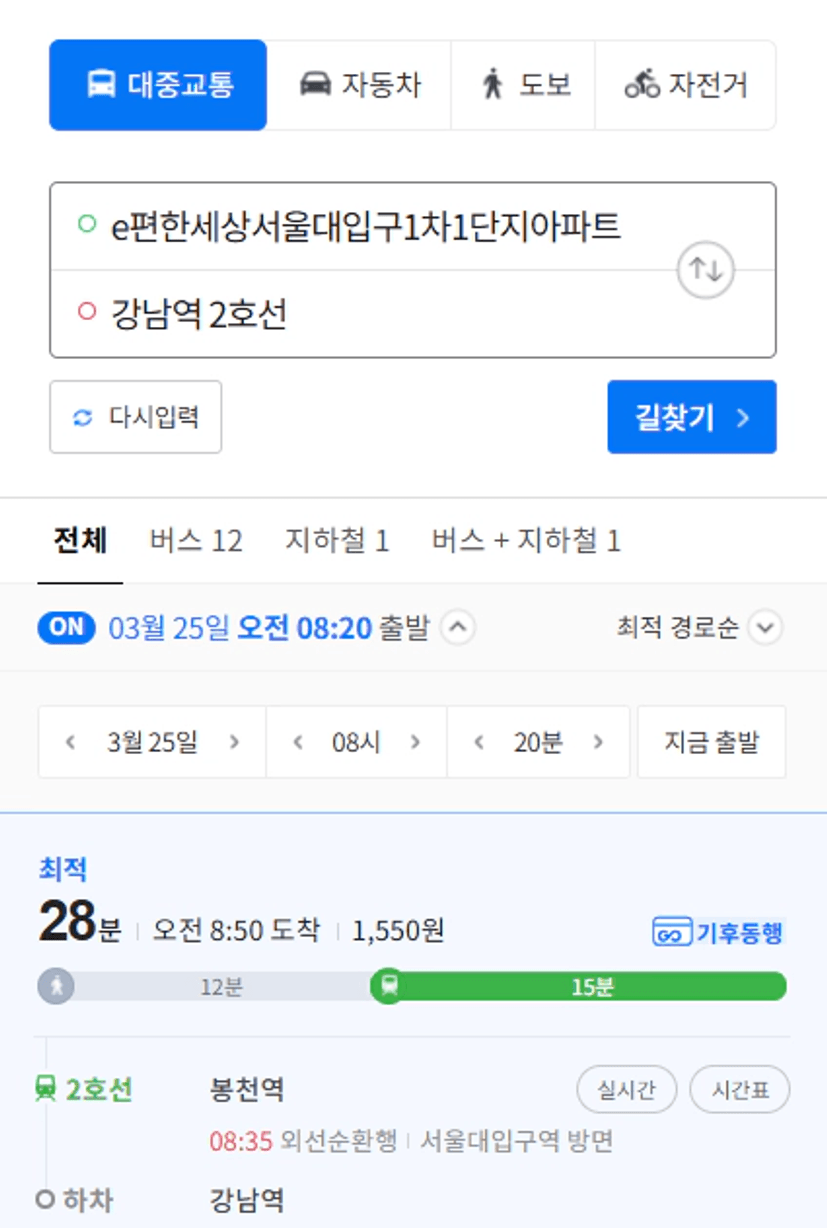Collapse the departure time picker chevron
The image size is (827, 1228).
tap(457, 628)
